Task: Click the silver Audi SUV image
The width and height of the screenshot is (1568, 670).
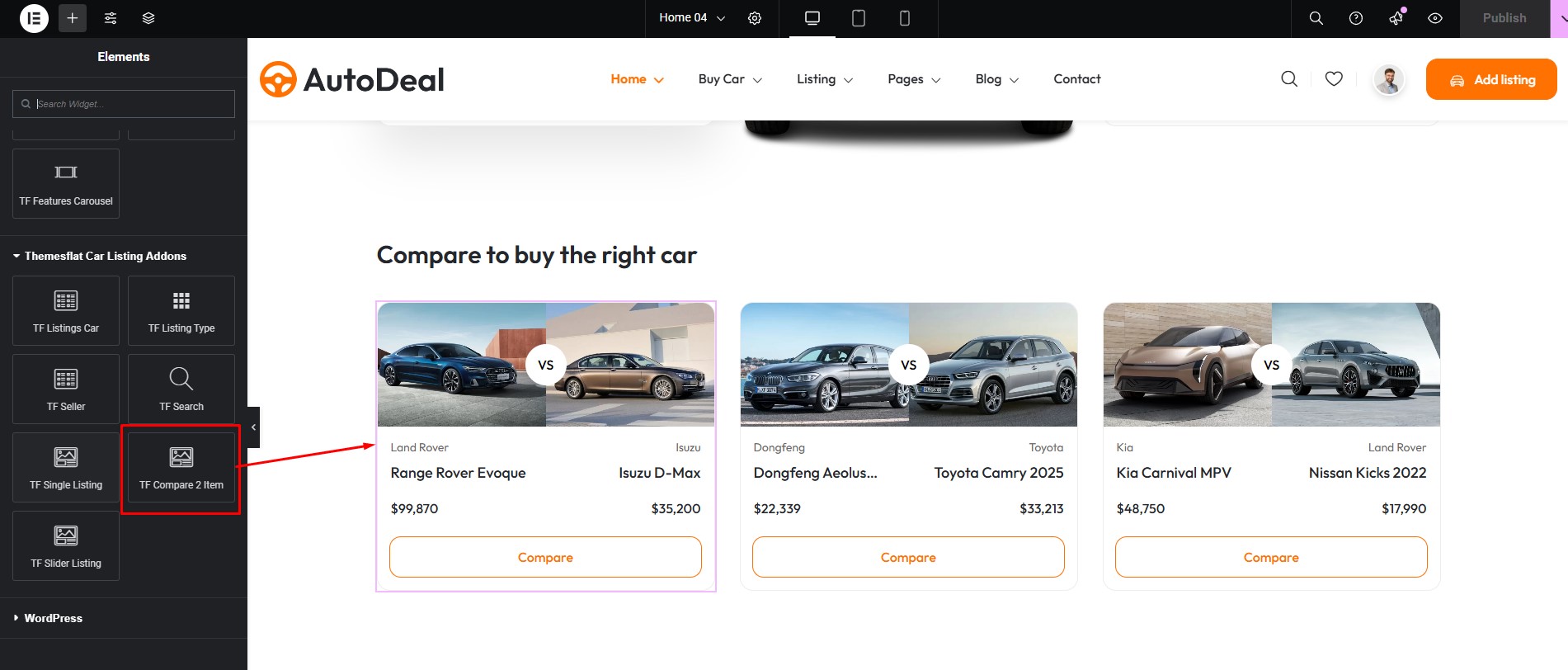Action: pos(993,365)
